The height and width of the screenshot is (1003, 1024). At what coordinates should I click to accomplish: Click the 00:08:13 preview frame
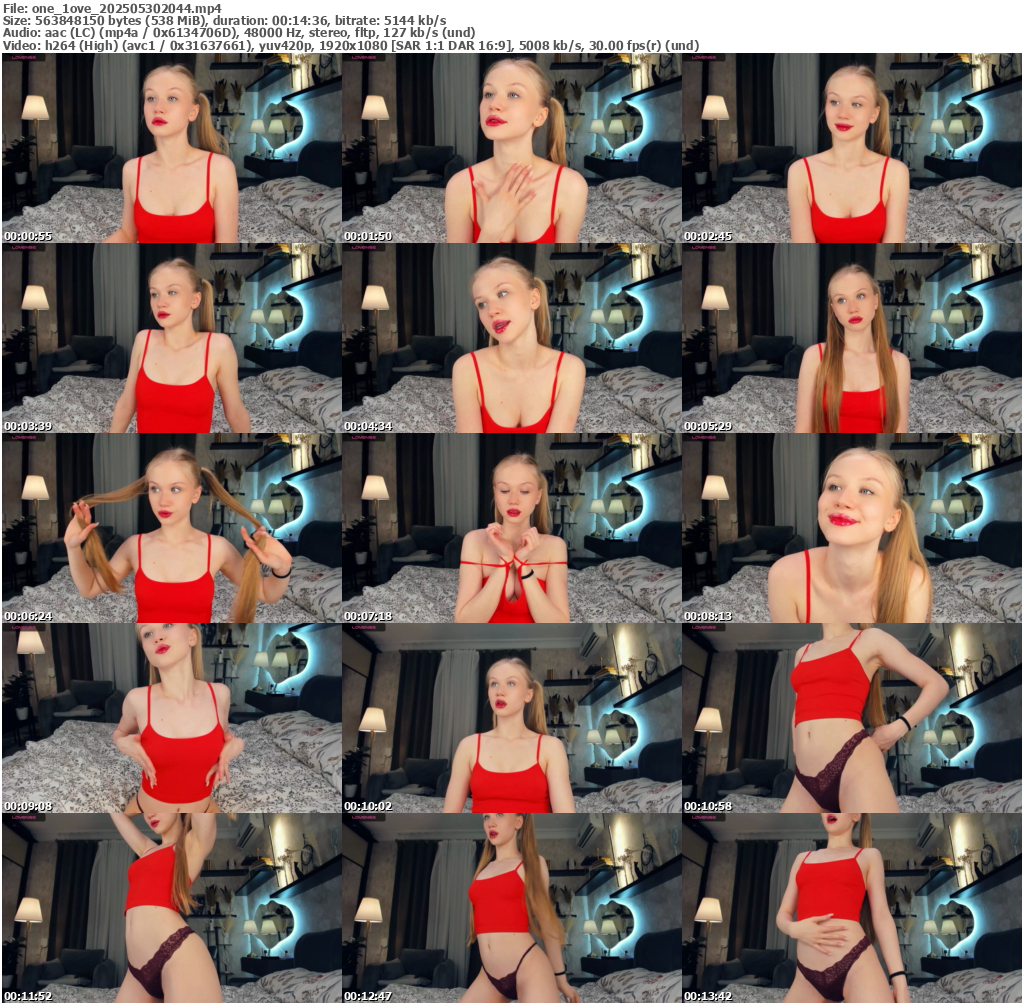pos(852,528)
